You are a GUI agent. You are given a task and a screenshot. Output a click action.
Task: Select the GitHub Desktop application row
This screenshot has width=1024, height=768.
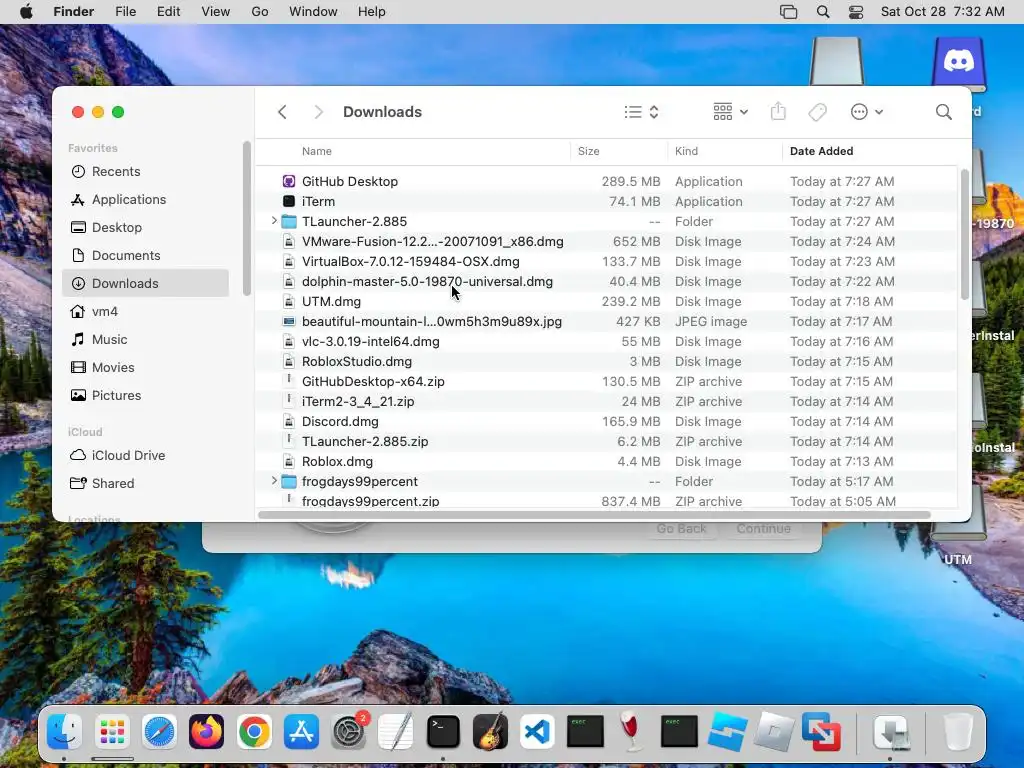click(606, 182)
